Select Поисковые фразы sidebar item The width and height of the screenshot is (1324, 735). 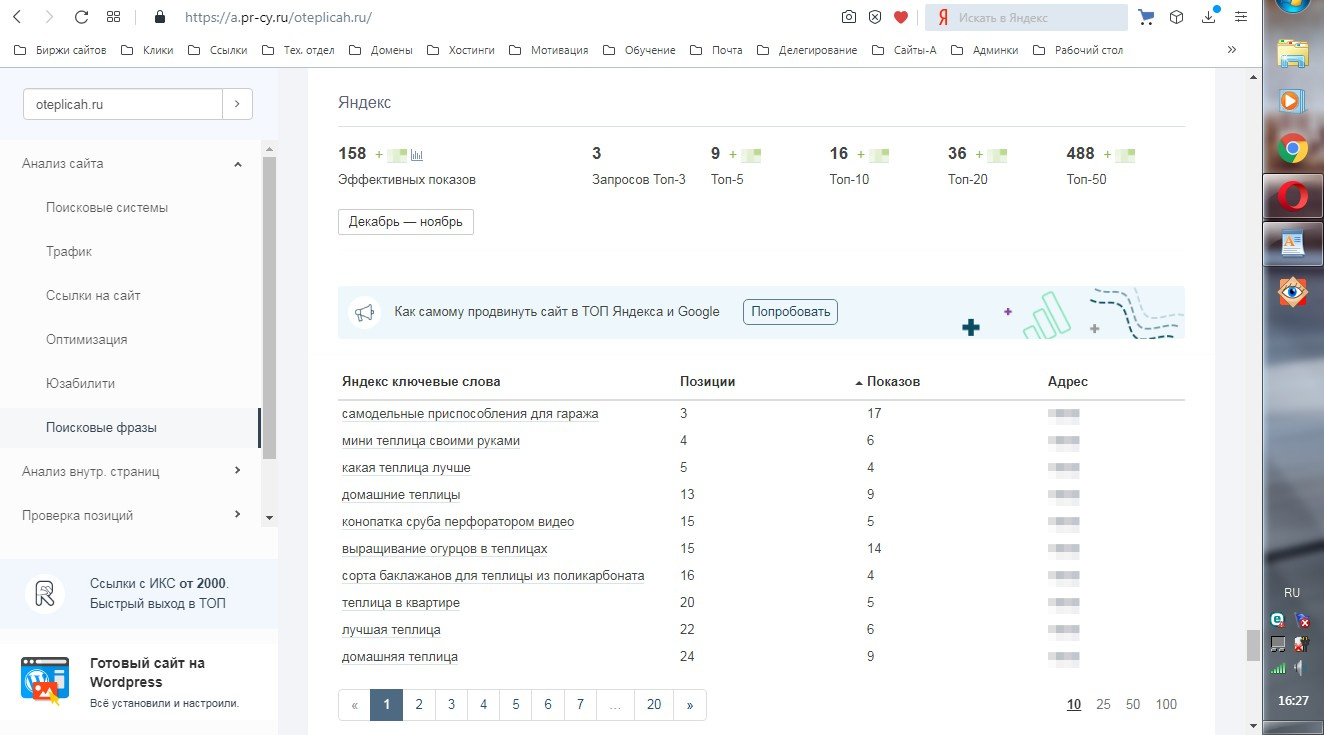tap(101, 428)
